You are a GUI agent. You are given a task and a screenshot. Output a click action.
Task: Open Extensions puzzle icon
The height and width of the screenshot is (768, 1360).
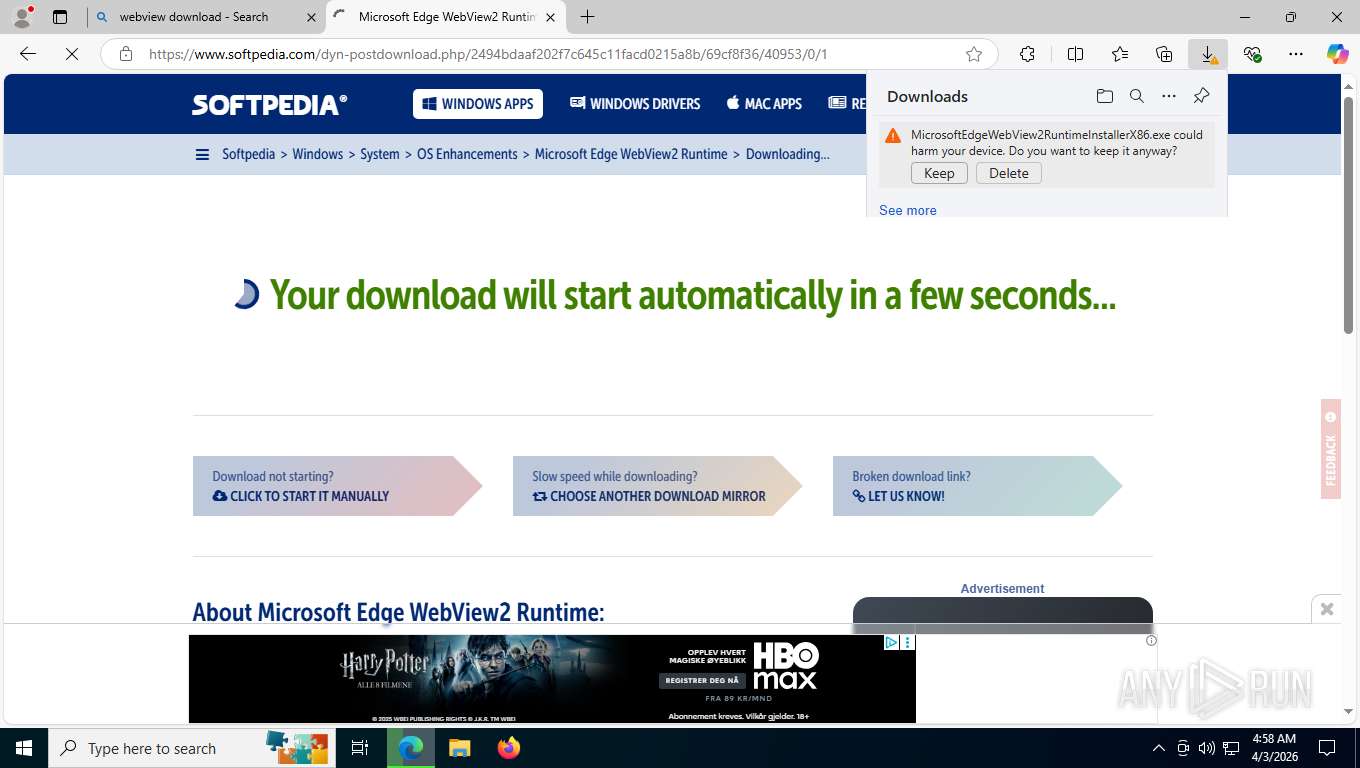pyautogui.click(x=1027, y=54)
